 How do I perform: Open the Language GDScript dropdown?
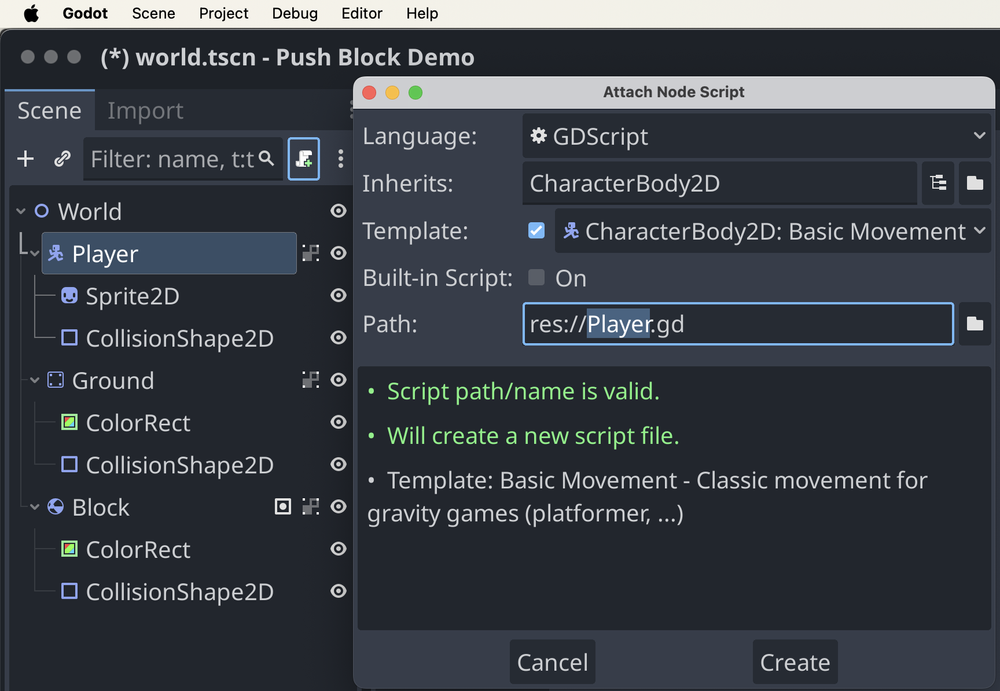756,136
